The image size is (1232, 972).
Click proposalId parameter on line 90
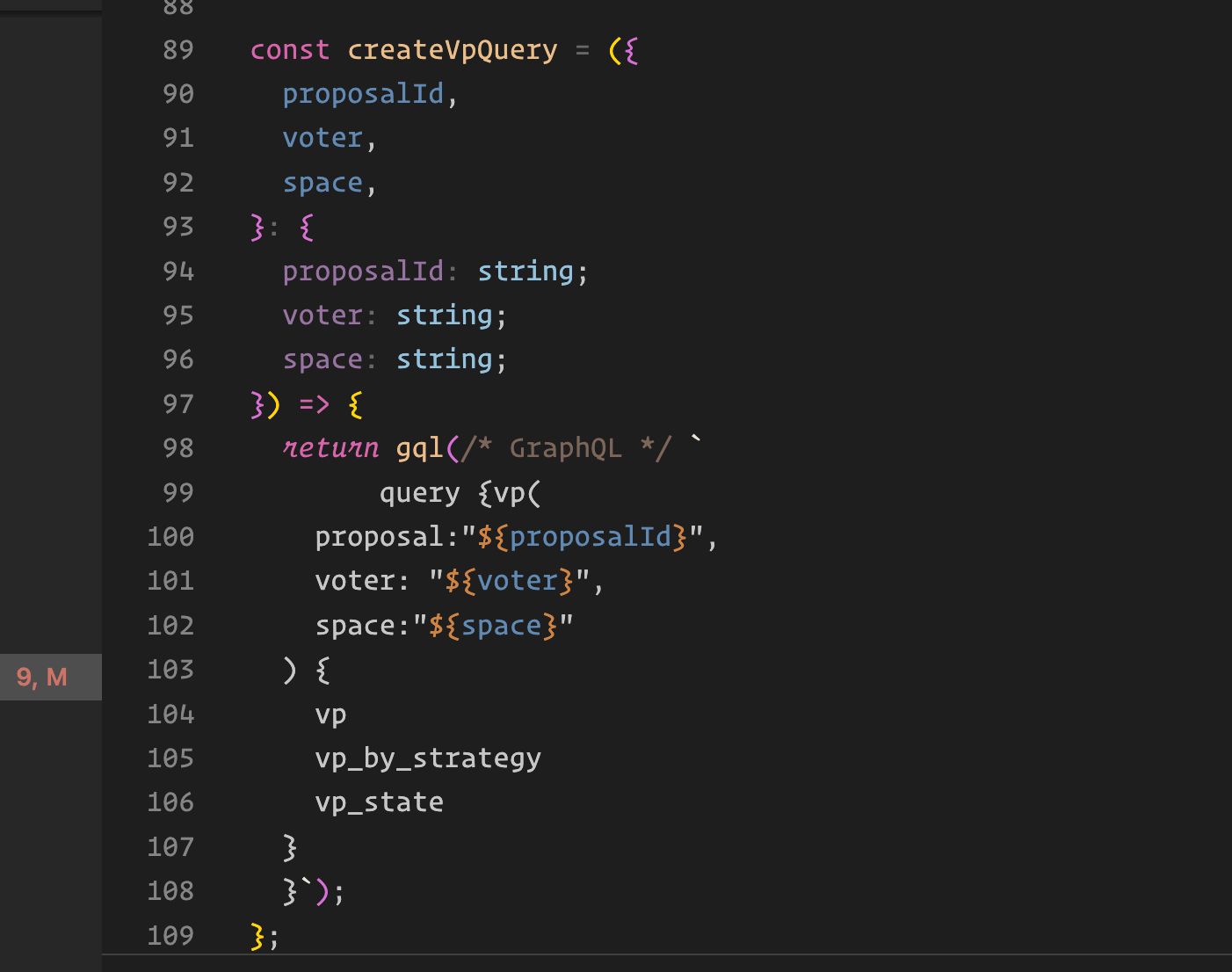(363, 94)
